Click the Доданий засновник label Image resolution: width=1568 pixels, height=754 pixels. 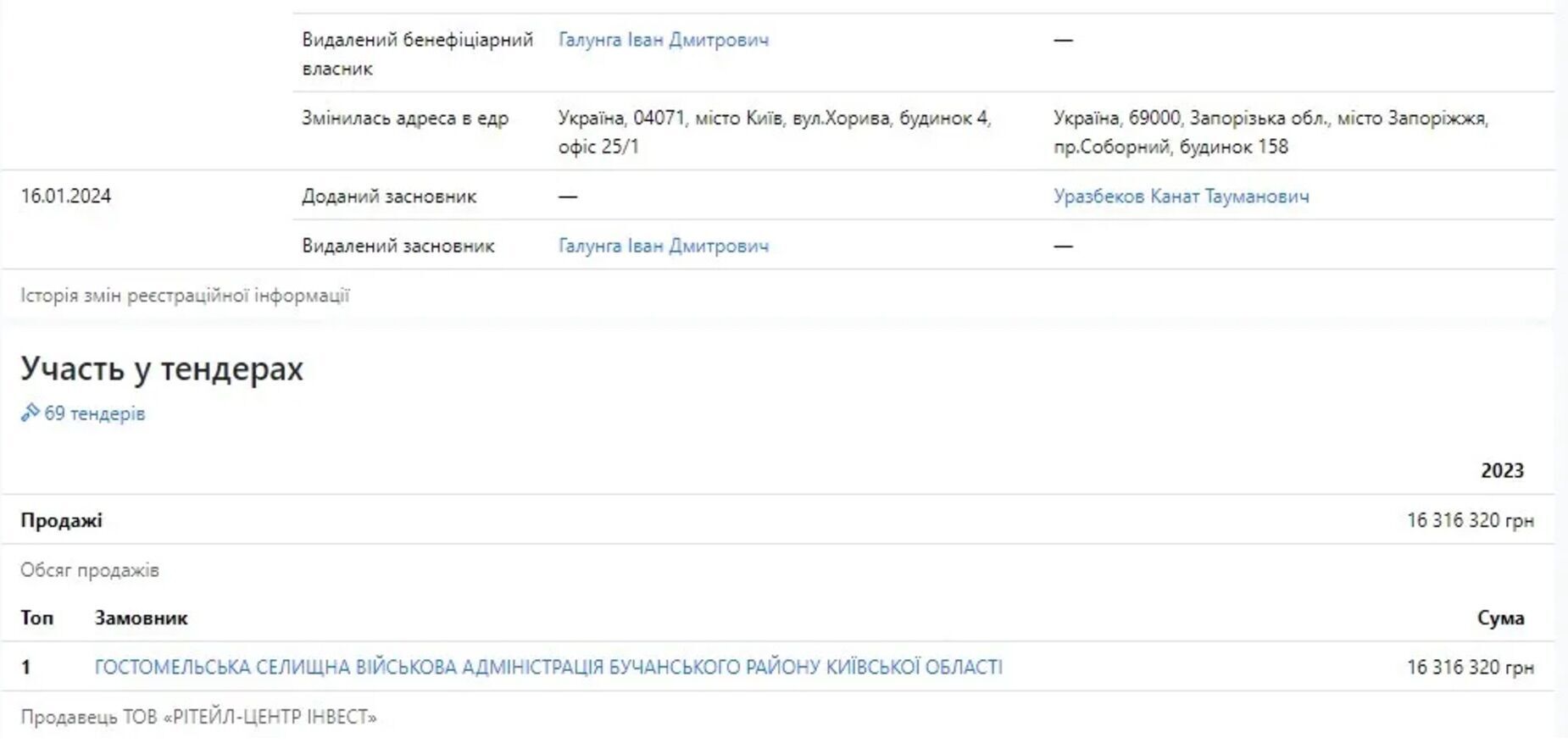pyautogui.click(x=389, y=197)
